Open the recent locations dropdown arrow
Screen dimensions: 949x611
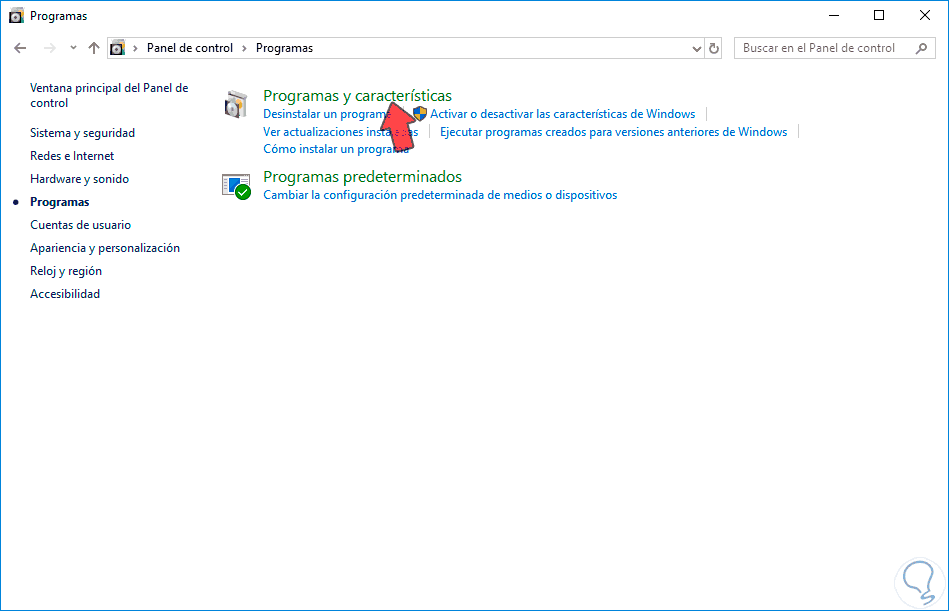(73, 48)
